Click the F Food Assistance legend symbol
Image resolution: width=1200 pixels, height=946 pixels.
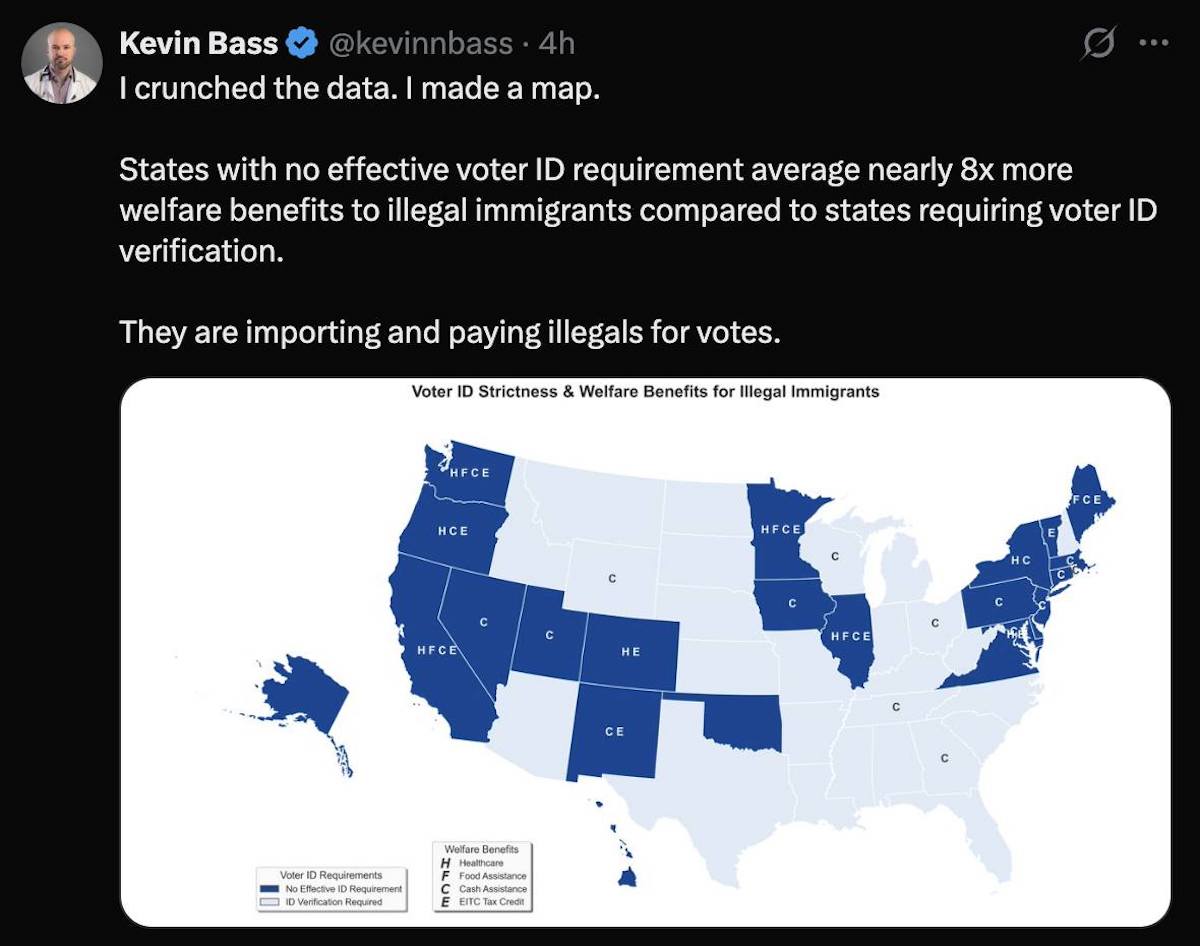[444, 875]
